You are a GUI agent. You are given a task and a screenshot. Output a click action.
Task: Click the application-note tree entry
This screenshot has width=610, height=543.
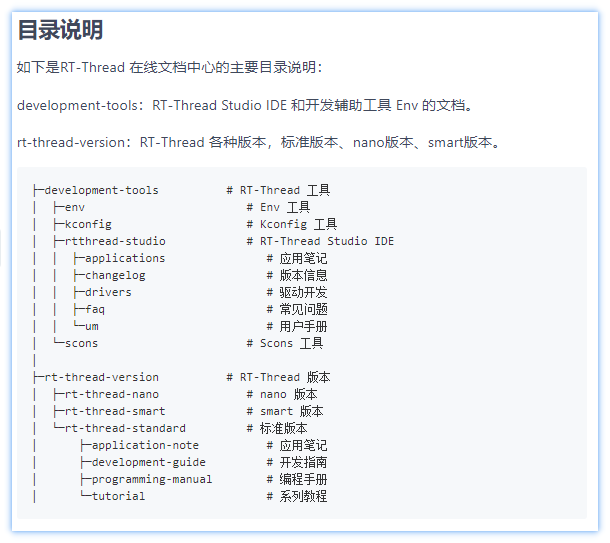[145, 445]
